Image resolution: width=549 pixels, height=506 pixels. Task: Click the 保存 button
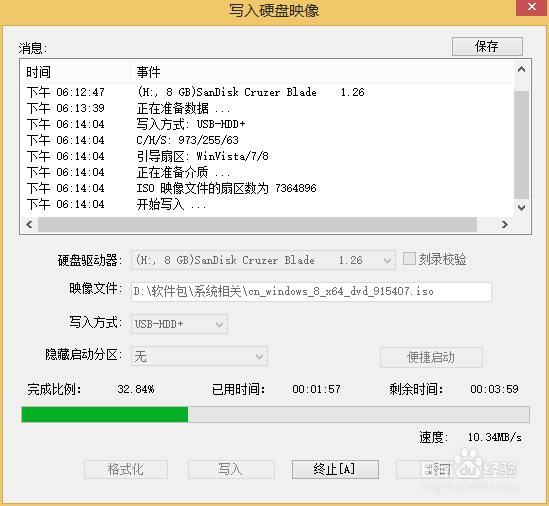click(487, 46)
